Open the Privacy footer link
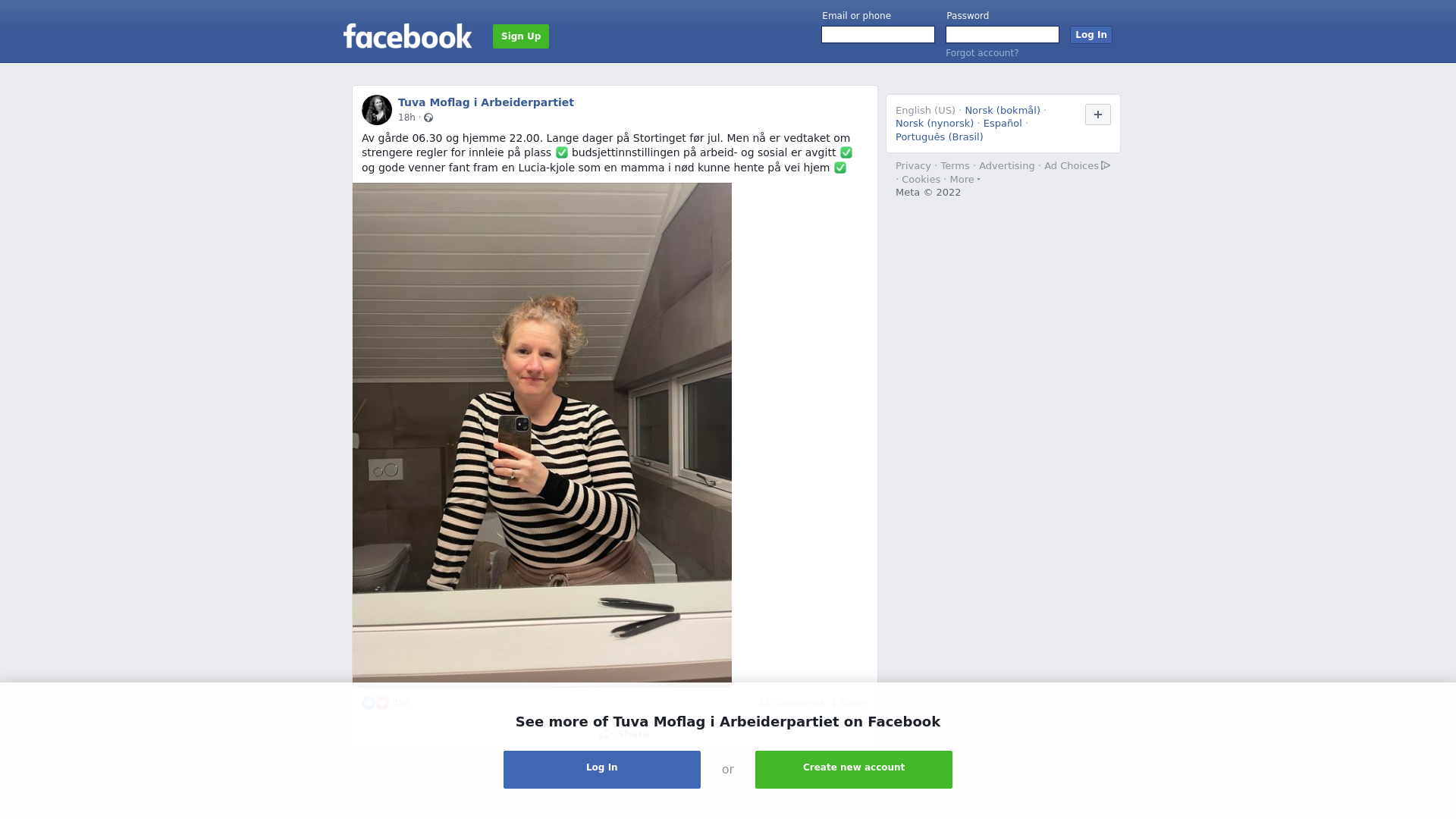The image size is (1456, 819). coord(913,166)
